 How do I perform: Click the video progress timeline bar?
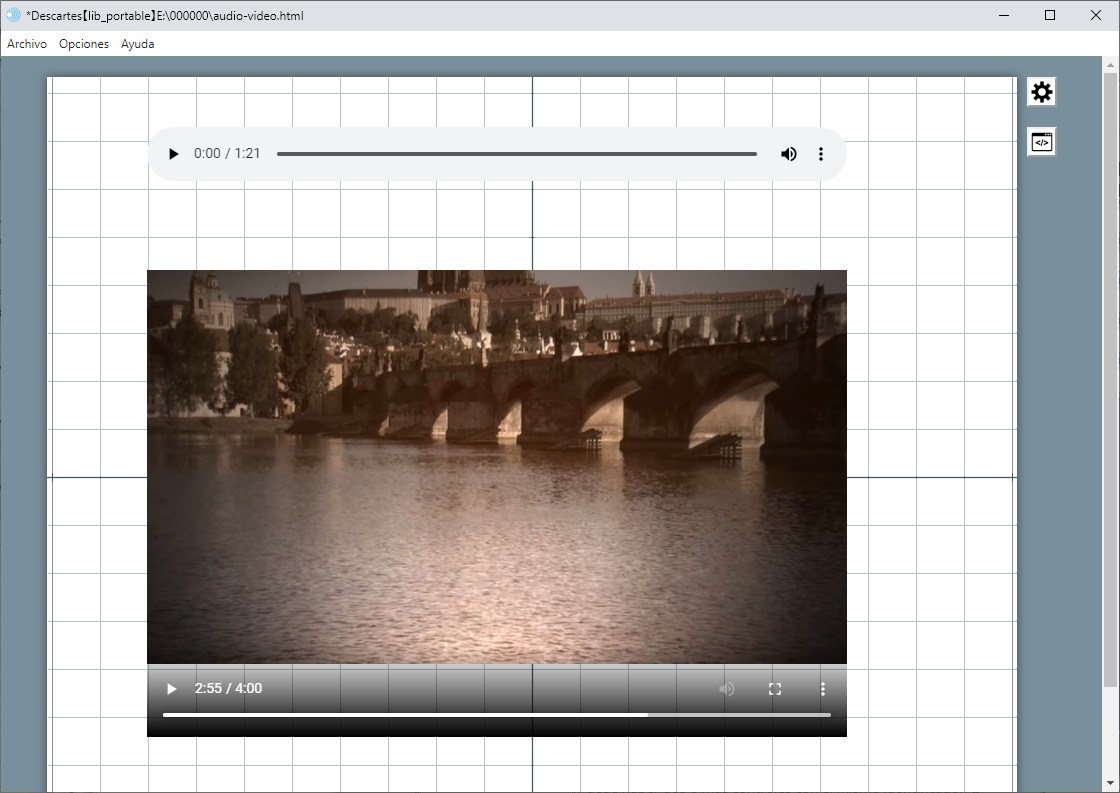496,715
